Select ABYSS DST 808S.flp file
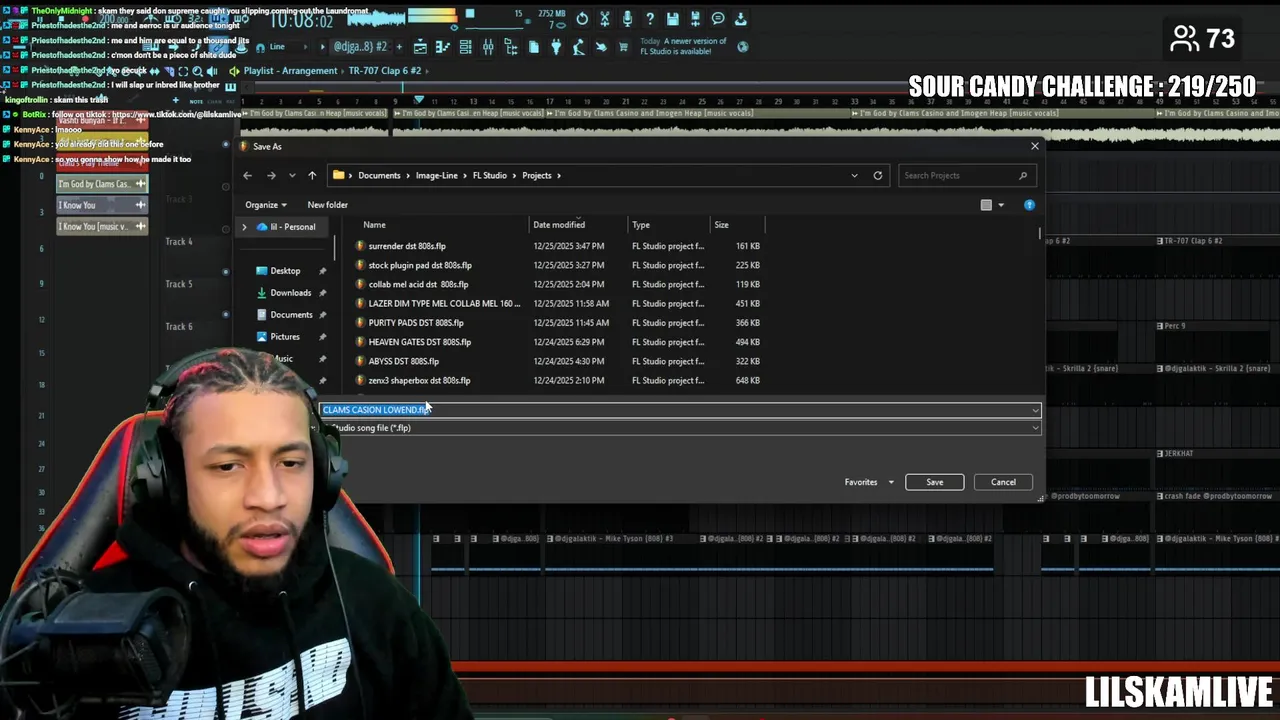The width and height of the screenshot is (1280, 720). point(404,361)
